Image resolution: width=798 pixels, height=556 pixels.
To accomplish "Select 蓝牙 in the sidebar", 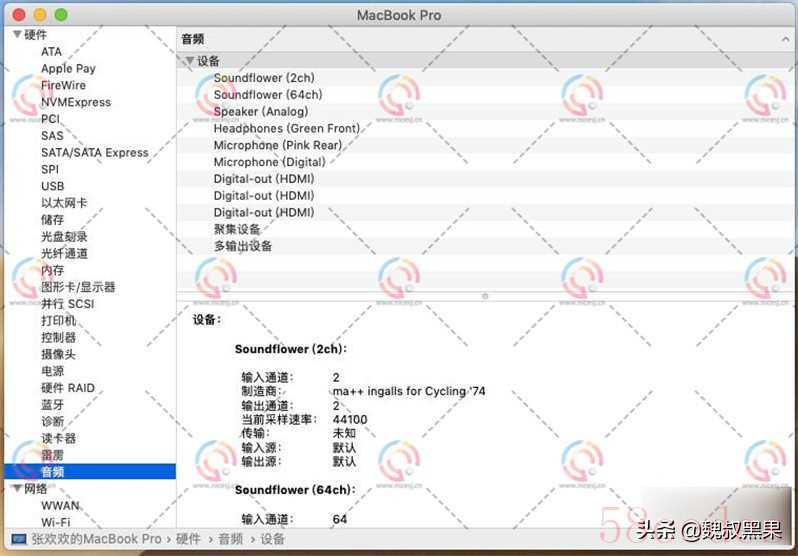I will coord(52,405).
